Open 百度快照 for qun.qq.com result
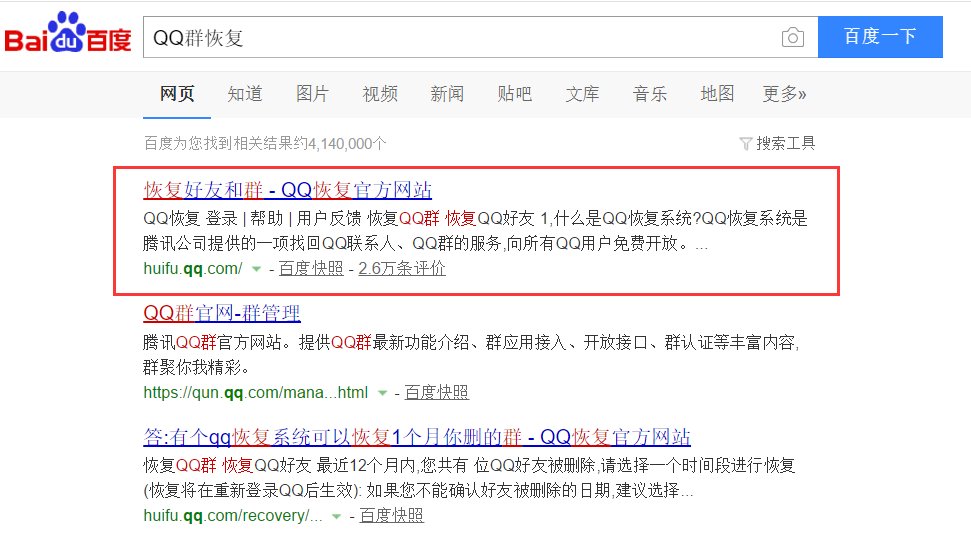Screen dimensions: 971x541 pyautogui.click(x=437, y=392)
